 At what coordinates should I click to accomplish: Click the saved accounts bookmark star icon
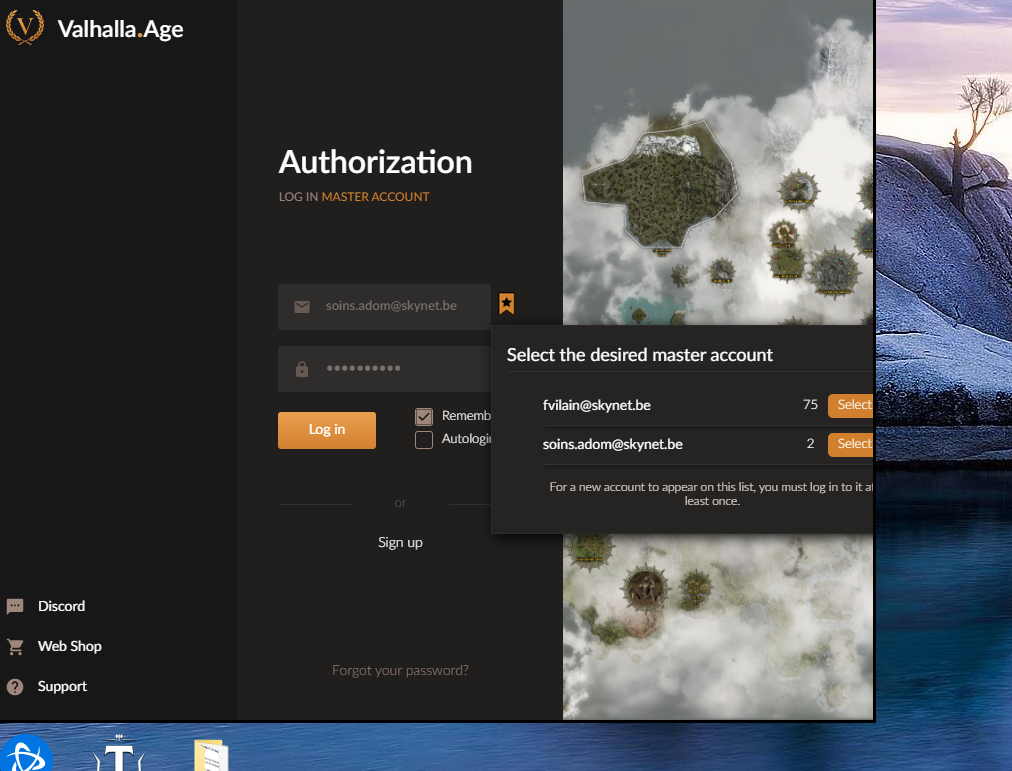click(x=507, y=304)
